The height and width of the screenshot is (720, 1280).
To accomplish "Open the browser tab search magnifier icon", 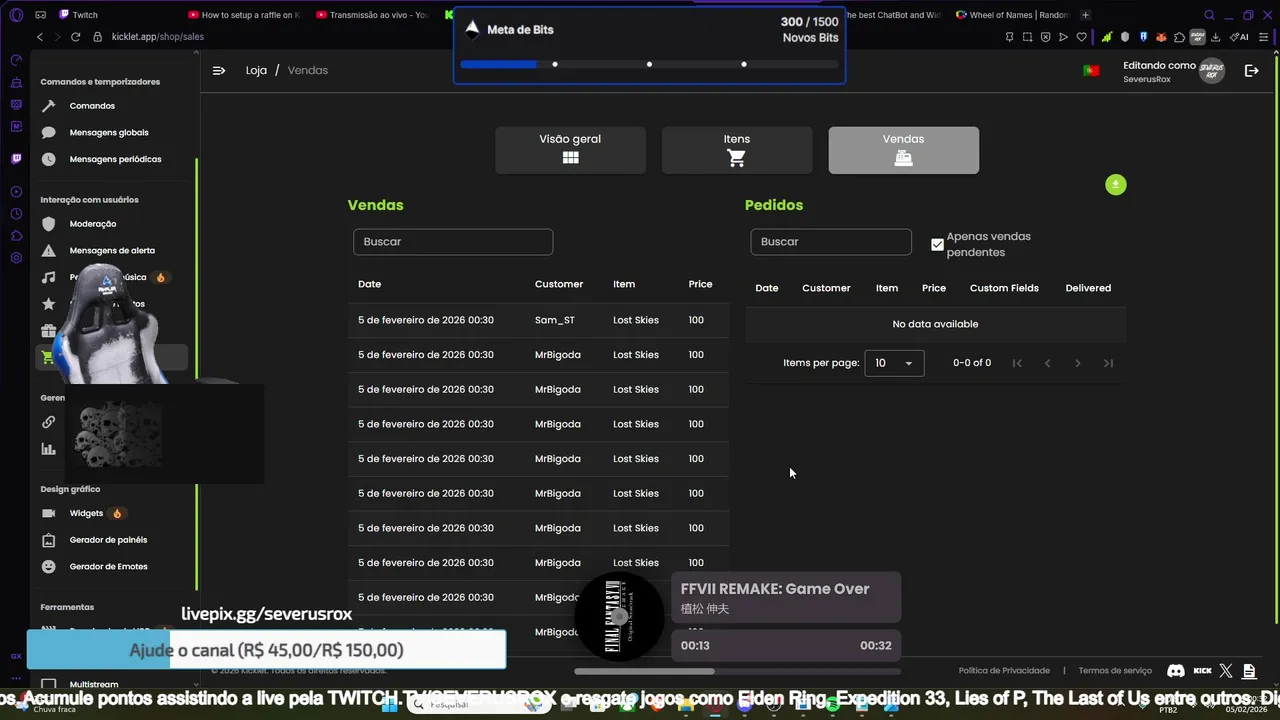I will point(1209,15).
